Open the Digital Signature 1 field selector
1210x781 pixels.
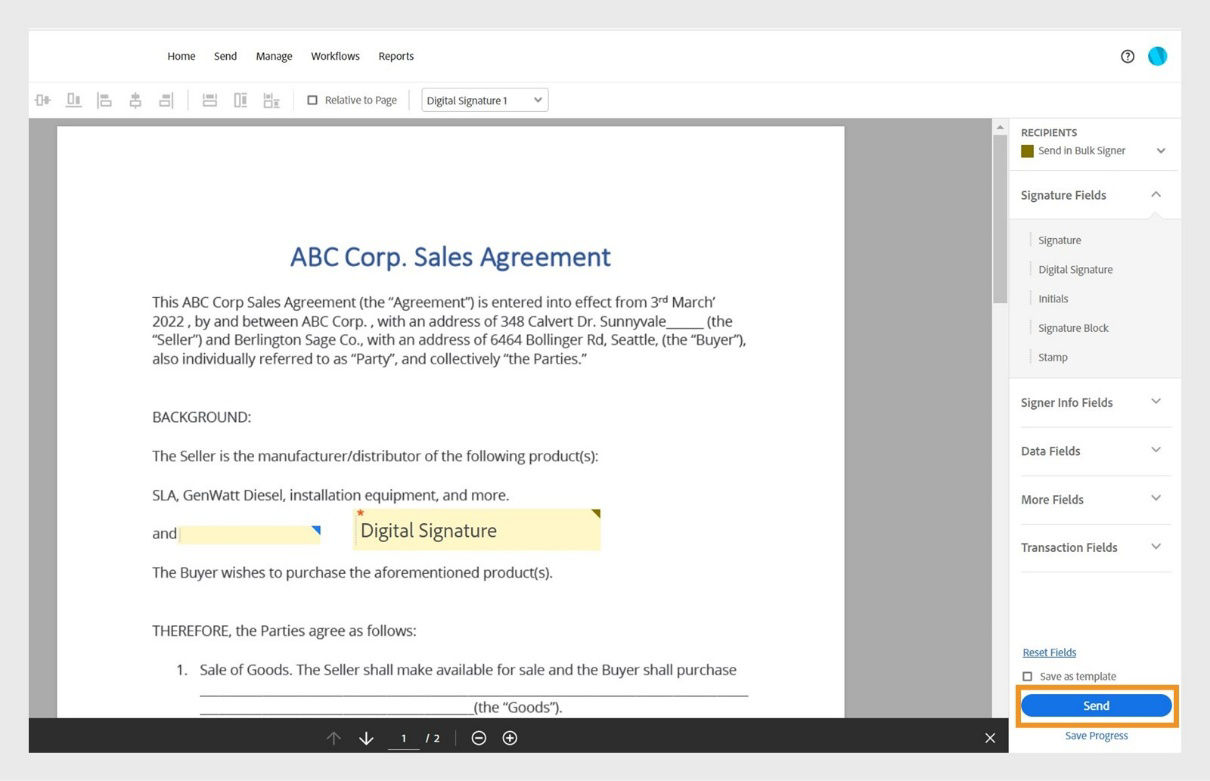click(x=484, y=100)
